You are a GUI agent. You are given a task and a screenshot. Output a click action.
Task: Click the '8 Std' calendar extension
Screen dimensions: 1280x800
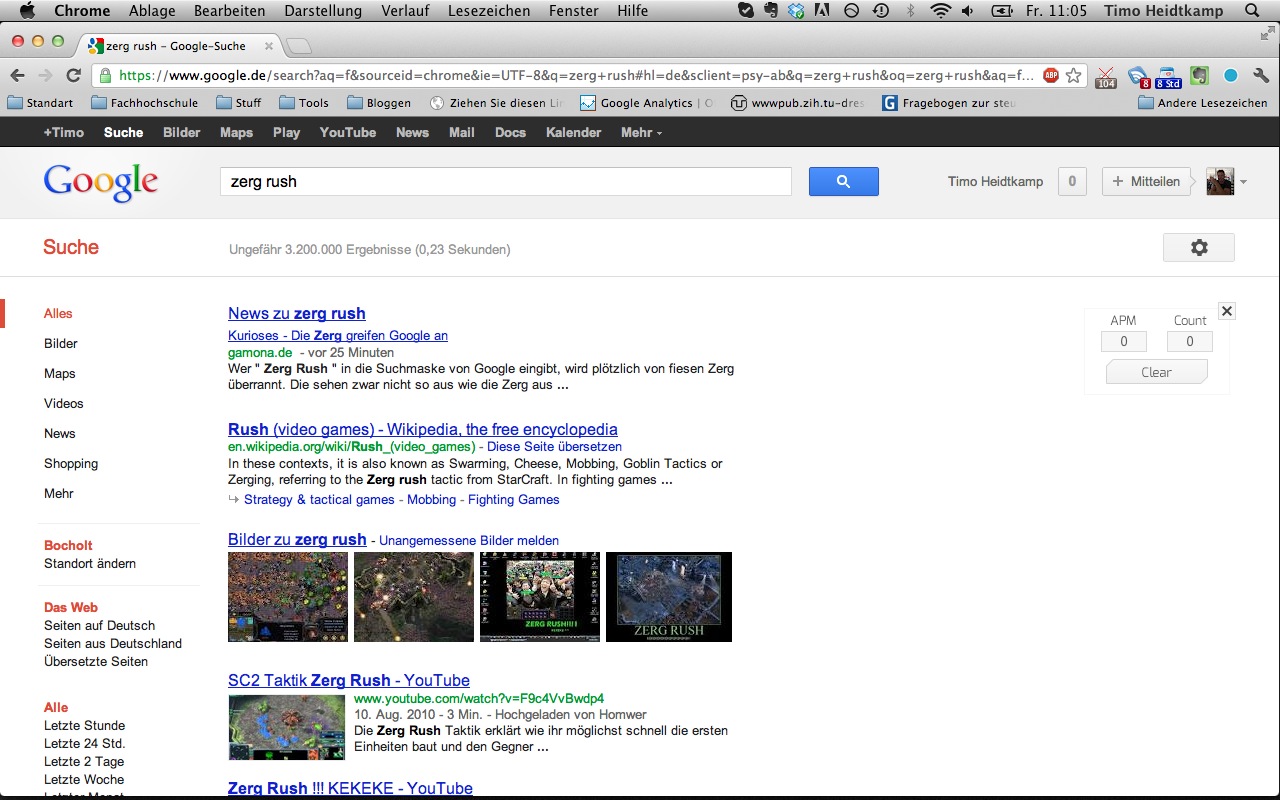[1168, 77]
